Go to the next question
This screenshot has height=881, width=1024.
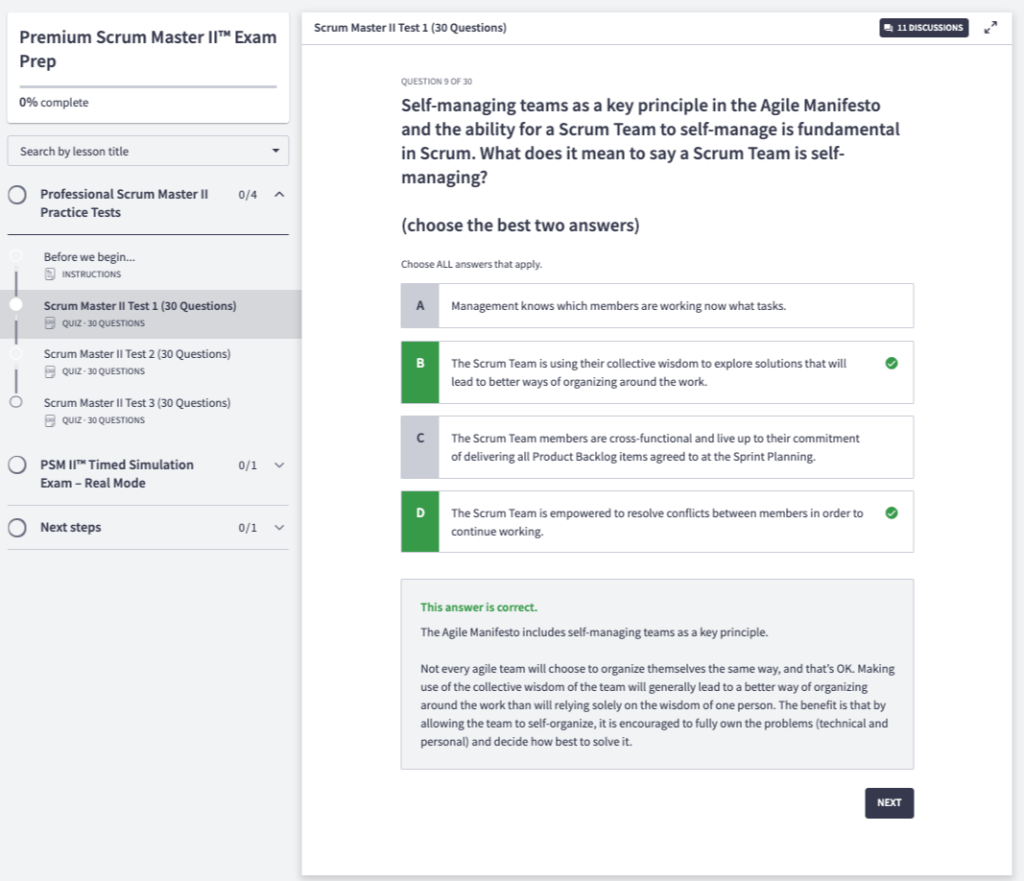pos(889,803)
